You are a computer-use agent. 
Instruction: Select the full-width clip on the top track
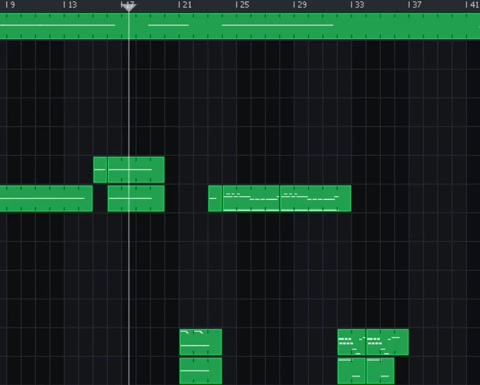[240, 26]
